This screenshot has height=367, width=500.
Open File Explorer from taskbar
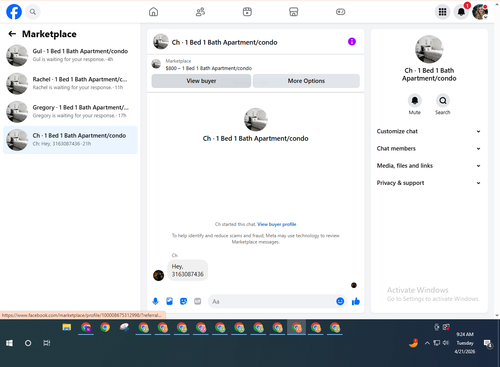pos(67,328)
